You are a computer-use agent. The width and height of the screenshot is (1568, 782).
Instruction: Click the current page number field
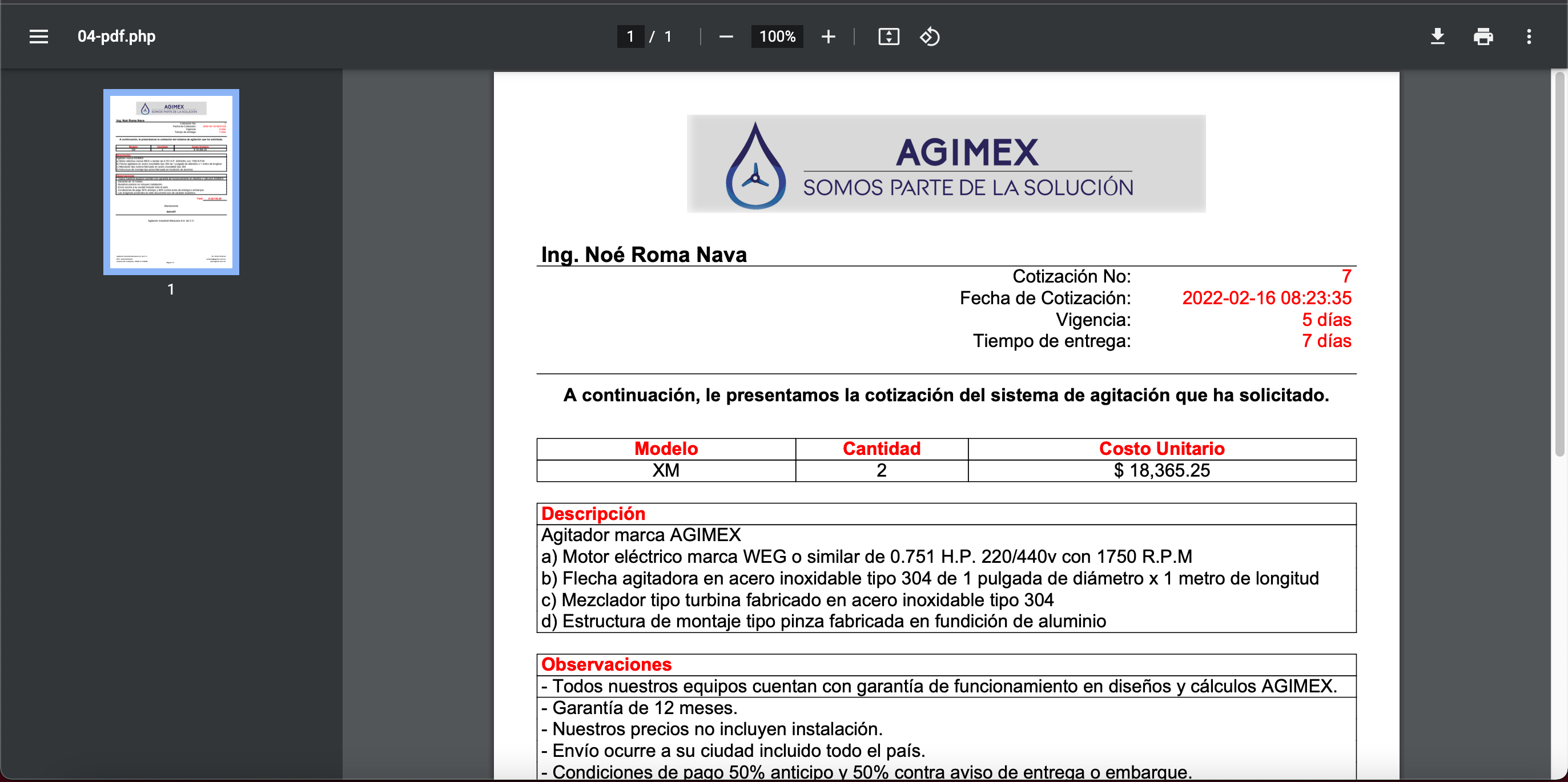click(x=630, y=37)
